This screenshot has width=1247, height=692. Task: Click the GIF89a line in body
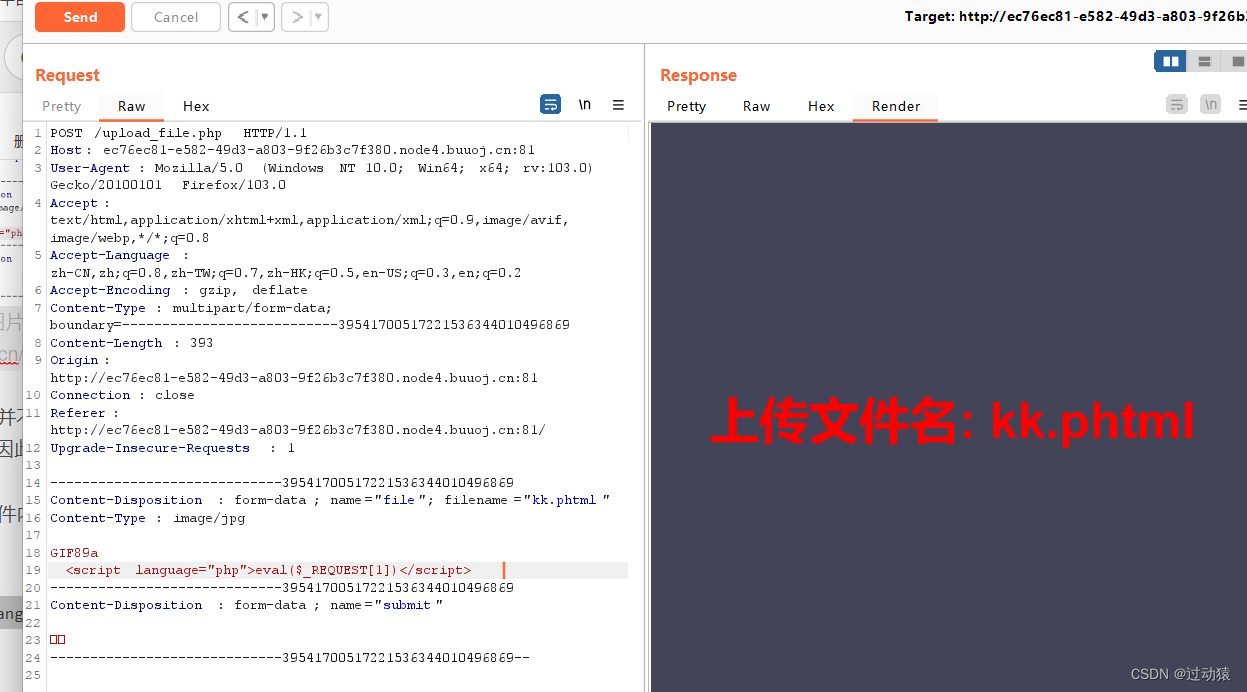tap(74, 553)
